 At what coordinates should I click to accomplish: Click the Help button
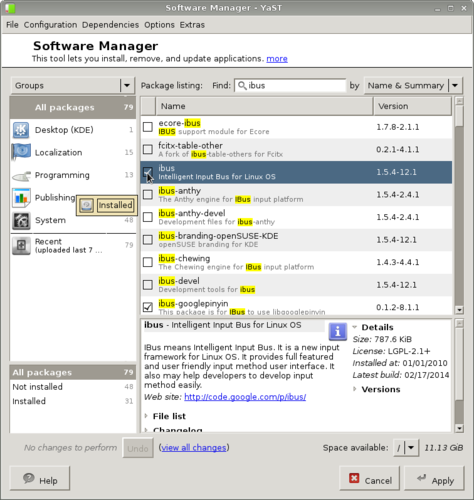tap(40, 479)
